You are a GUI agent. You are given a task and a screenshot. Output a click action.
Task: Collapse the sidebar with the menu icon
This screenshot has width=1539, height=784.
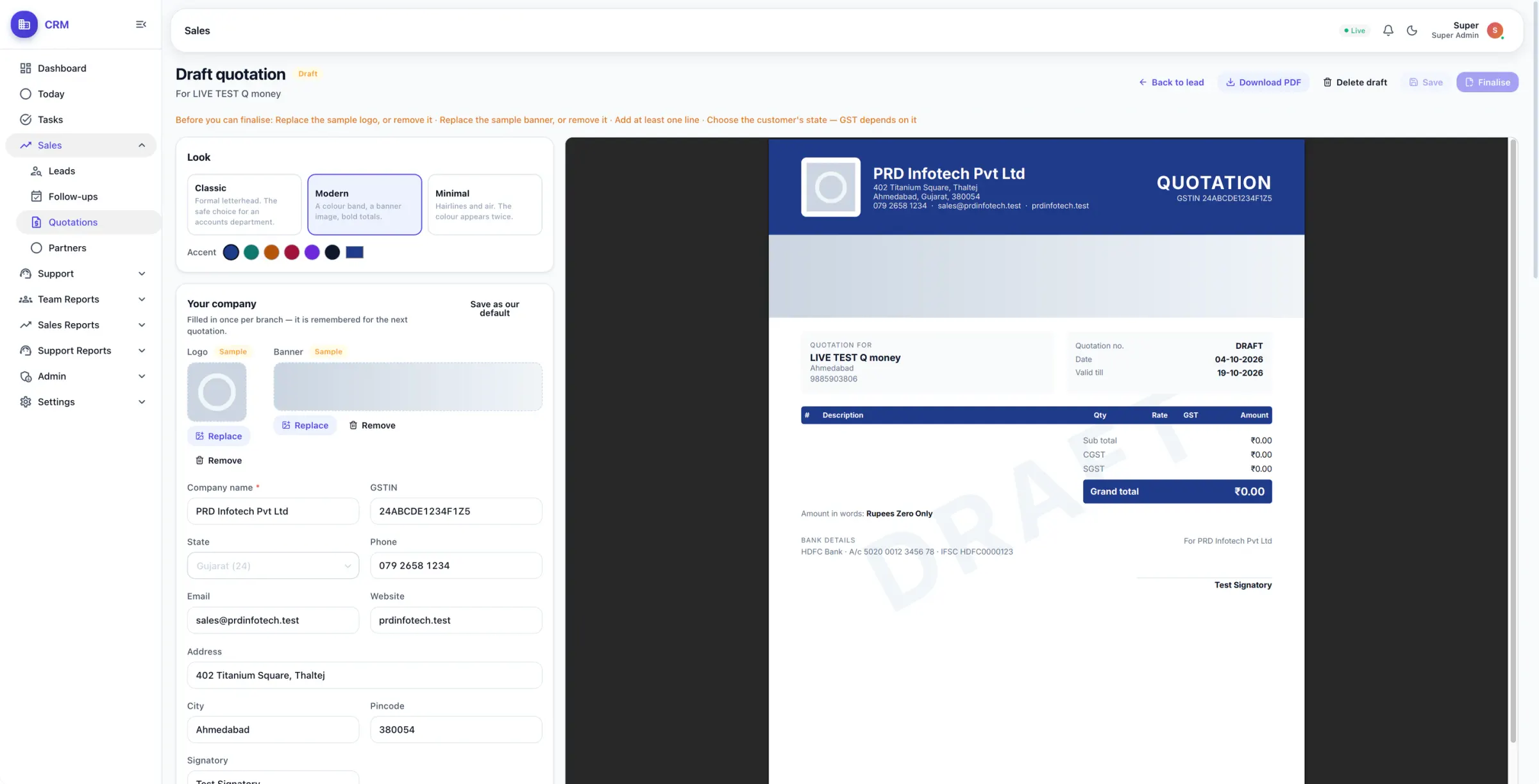[141, 24]
